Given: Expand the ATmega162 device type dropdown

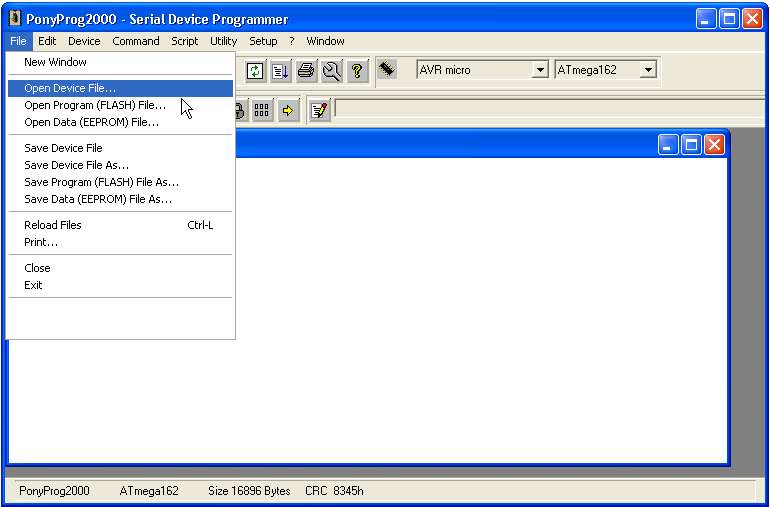Looking at the screenshot, I should click(648, 70).
